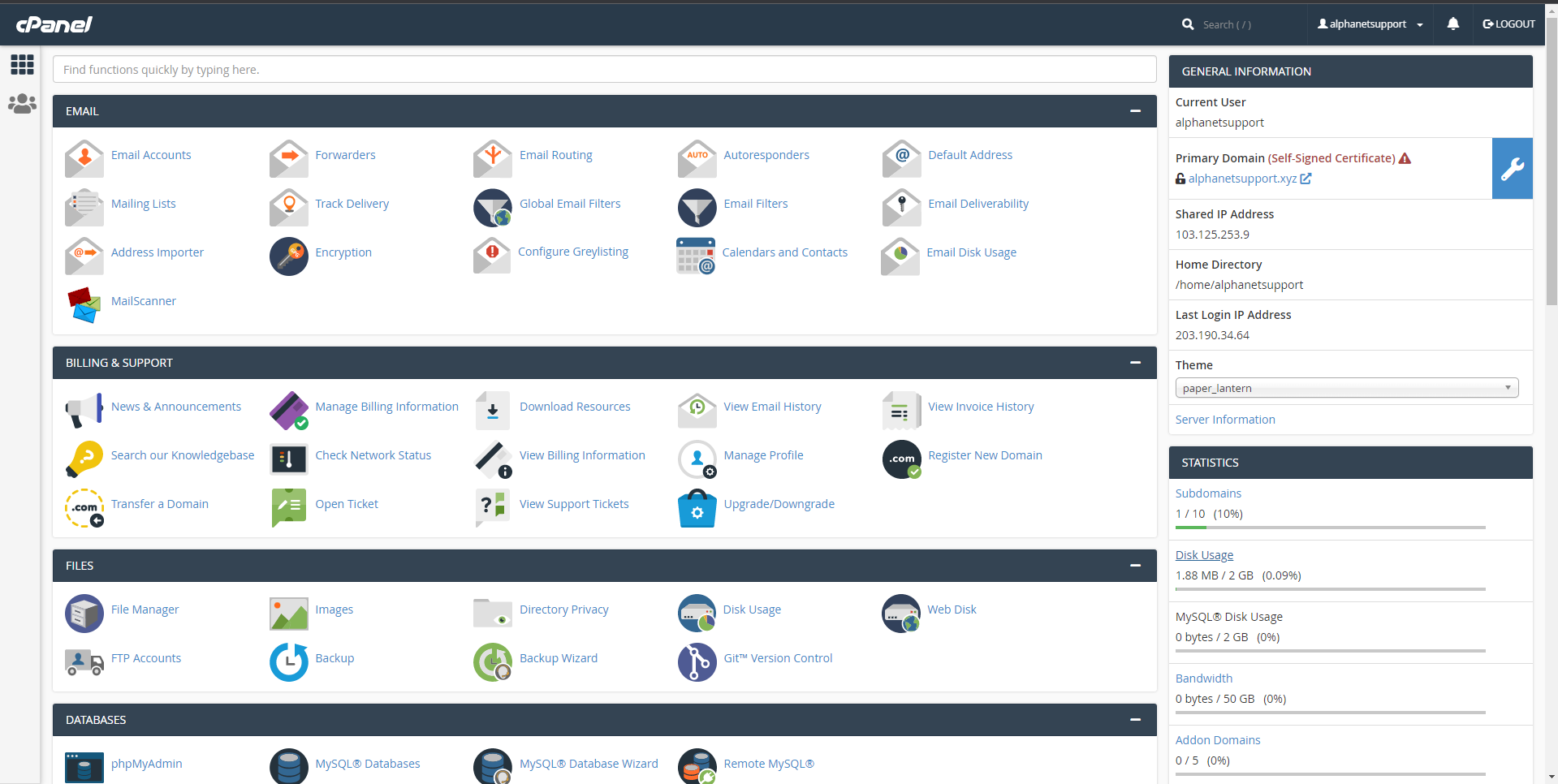Image resolution: width=1558 pixels, height=784 pixels.
Task: Select the Forwarders icon
Action: (288, 159)
